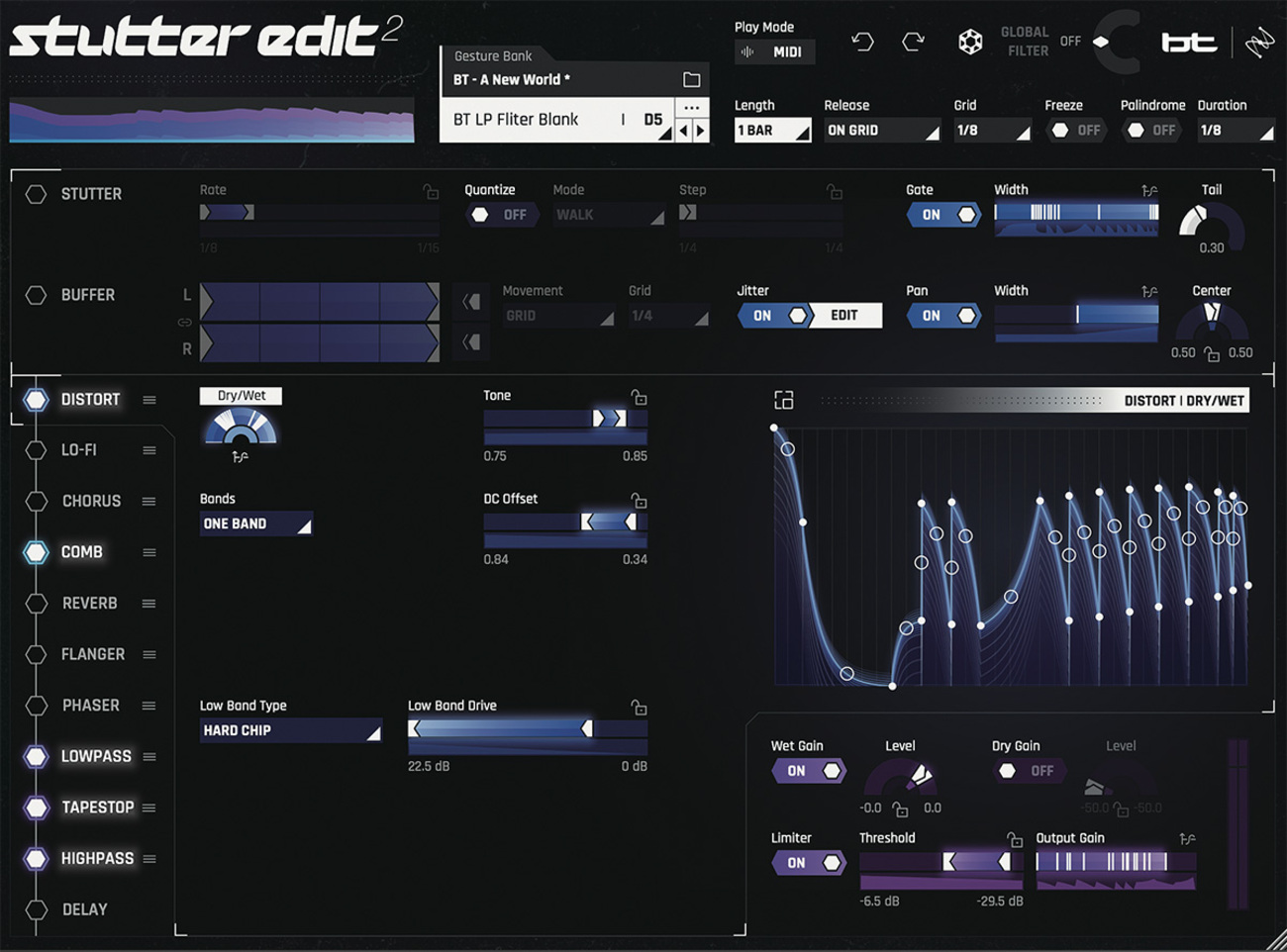Toggle the Gate ON switch

click(x=943, y=215)
